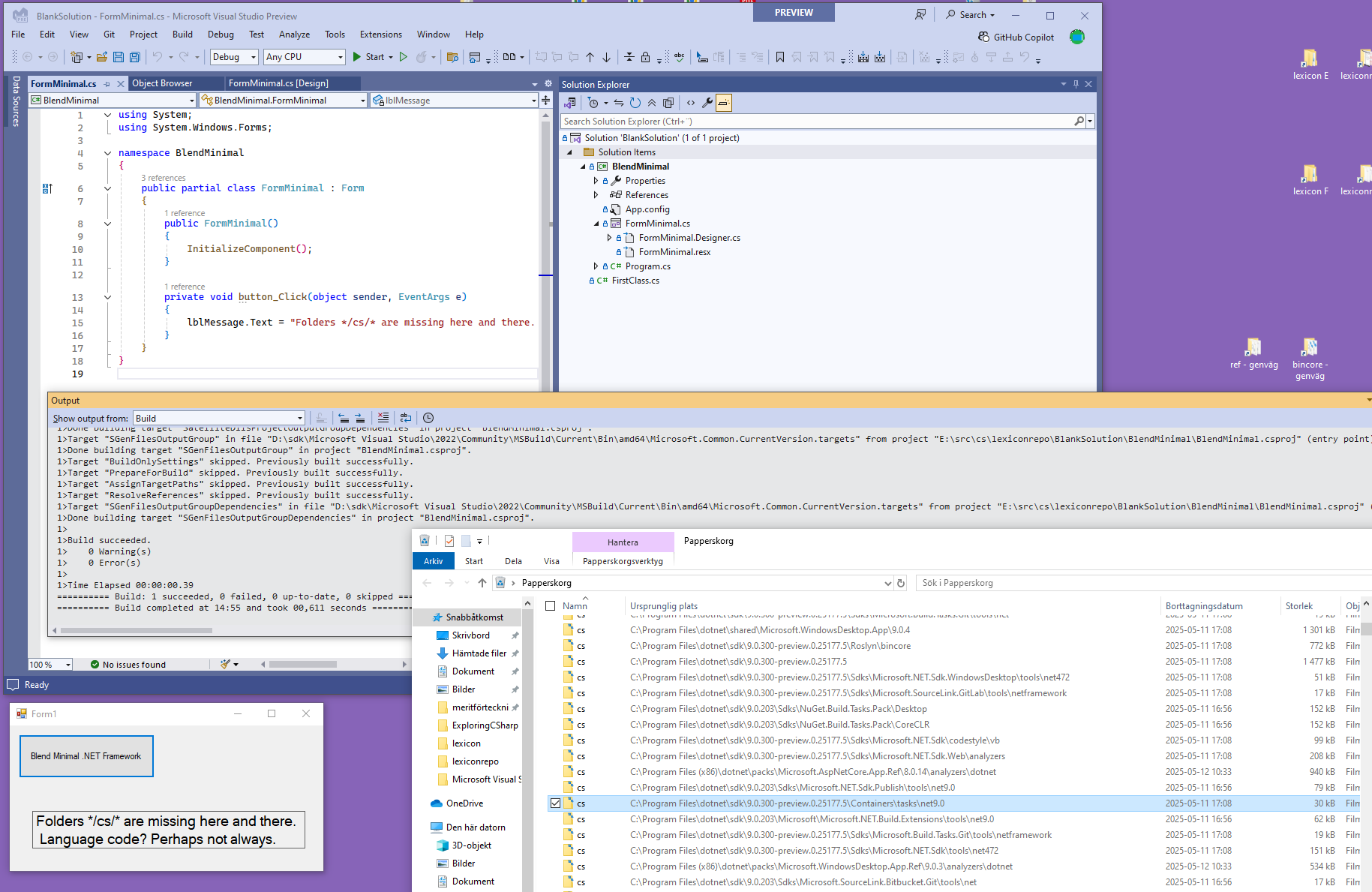Collapse all nodes in Solution Explorer
1372x892 pixels.
(x=651, y=103)
